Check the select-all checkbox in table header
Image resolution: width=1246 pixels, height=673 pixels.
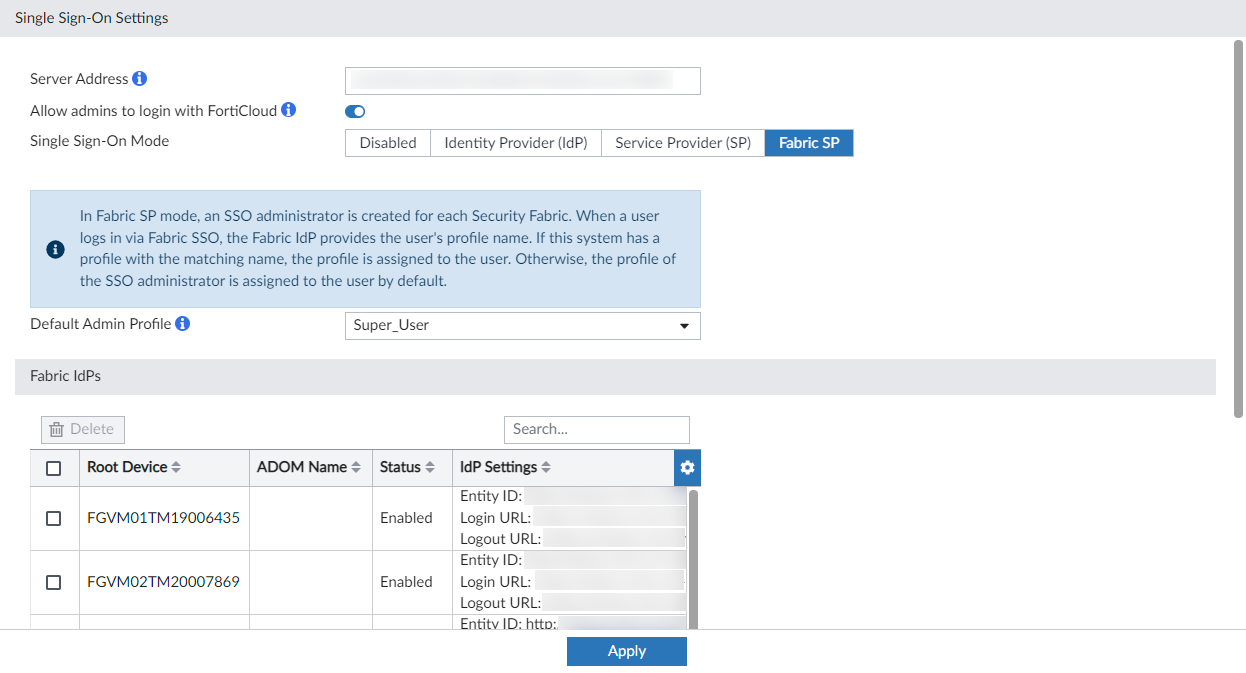click(54, 467)
